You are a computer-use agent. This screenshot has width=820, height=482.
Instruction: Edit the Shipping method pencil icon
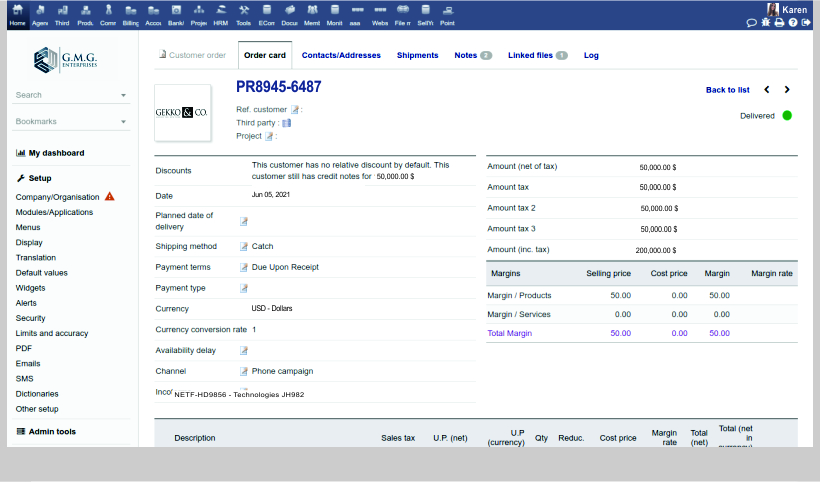pos(244,246)
